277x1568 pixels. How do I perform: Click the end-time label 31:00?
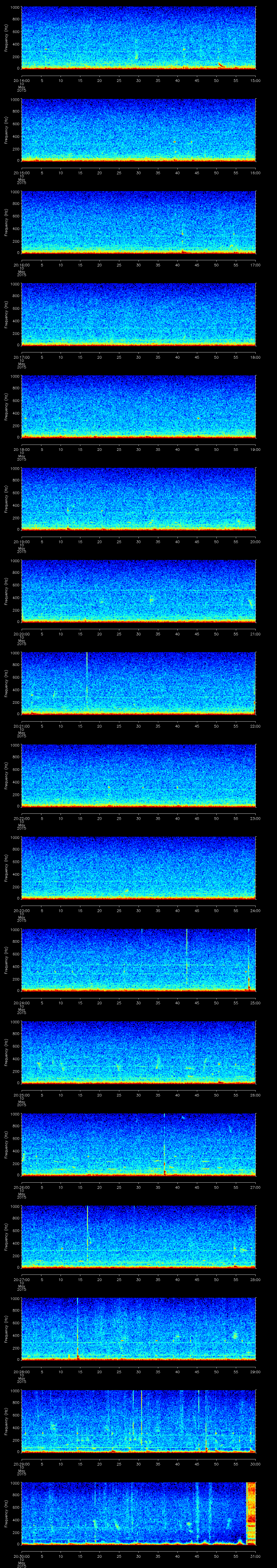(255, 1557)
